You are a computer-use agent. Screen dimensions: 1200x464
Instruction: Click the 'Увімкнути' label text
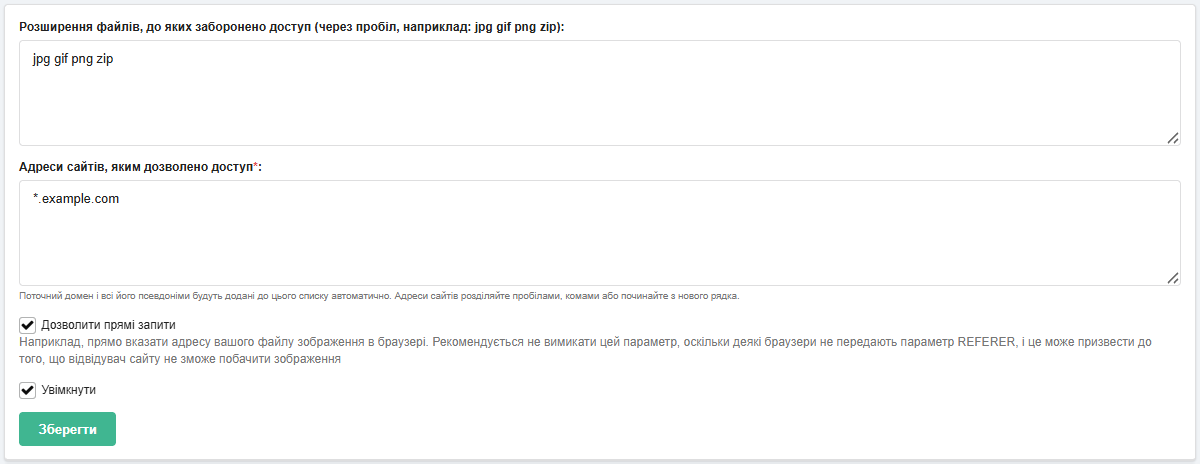point(69,390)
